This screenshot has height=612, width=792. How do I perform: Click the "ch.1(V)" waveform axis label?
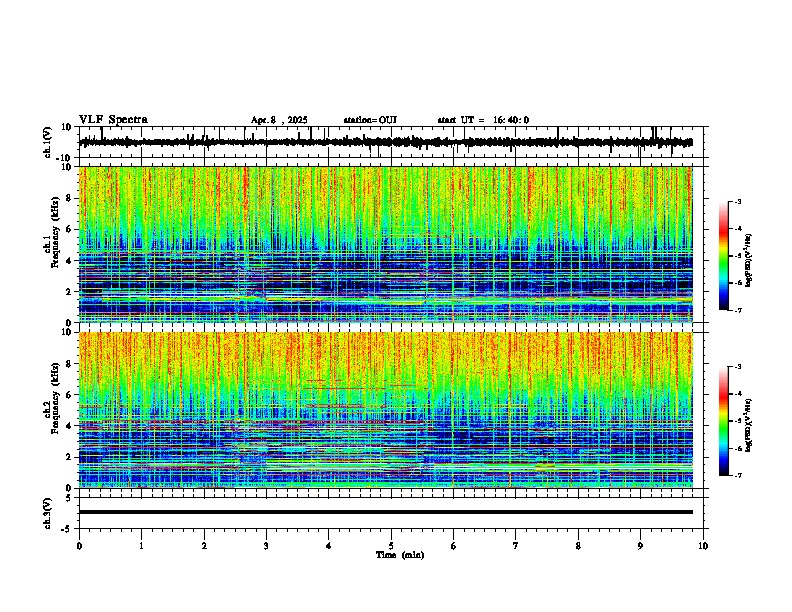(x=48, y=142)
